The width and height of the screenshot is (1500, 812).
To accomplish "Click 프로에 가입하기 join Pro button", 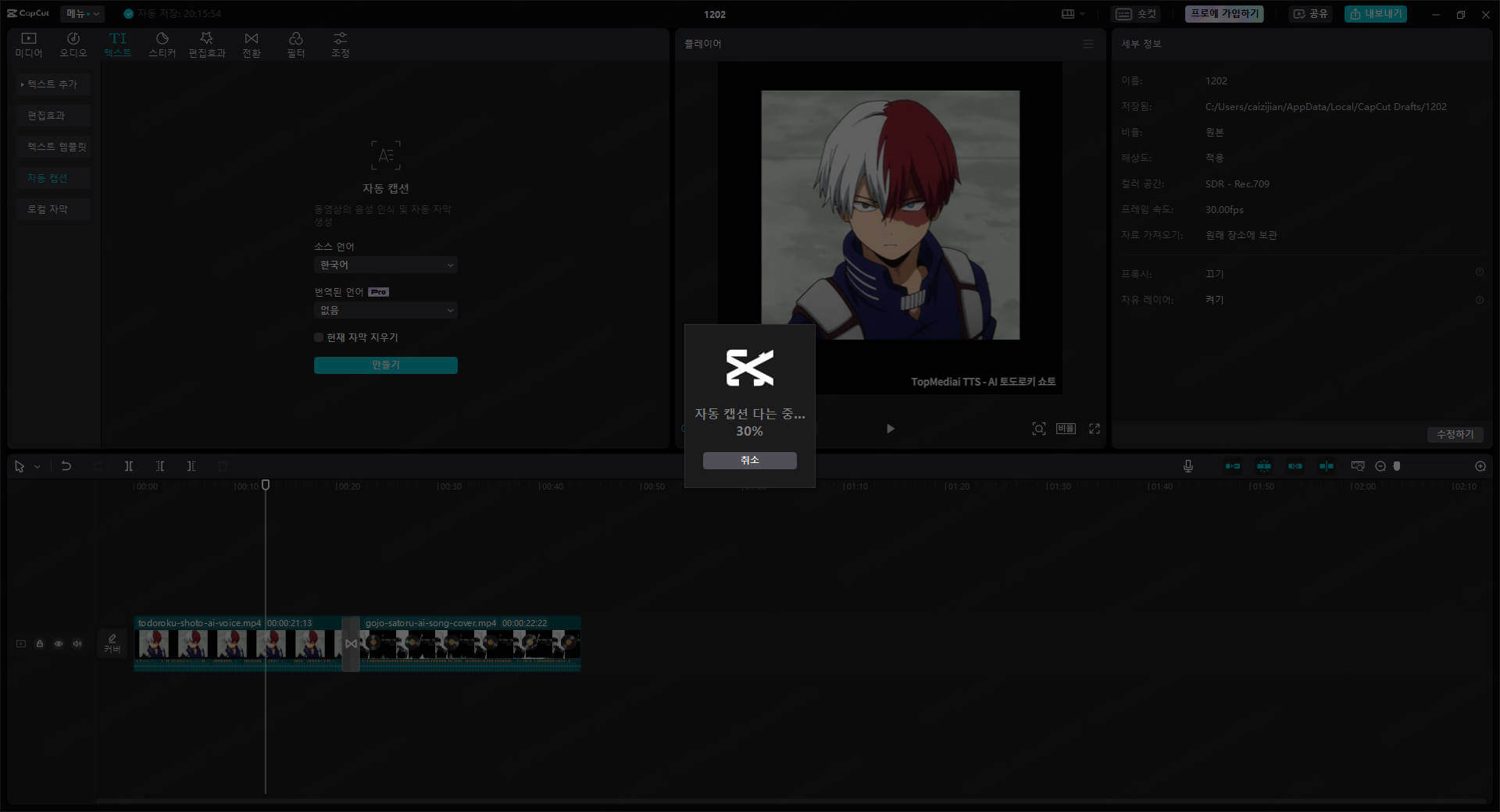I will (1224, 14).
